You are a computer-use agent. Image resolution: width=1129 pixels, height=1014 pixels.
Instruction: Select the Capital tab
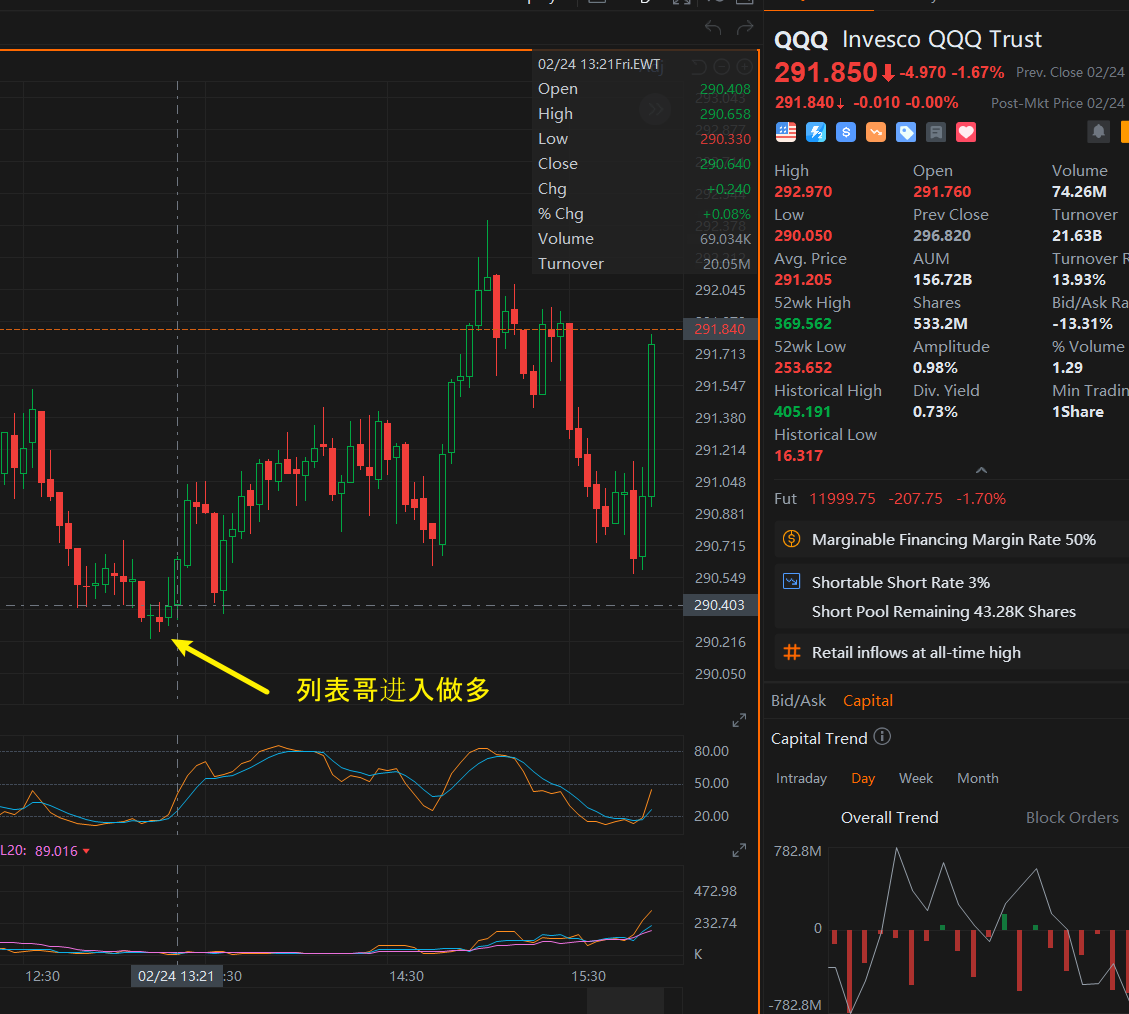pos(868,701)
